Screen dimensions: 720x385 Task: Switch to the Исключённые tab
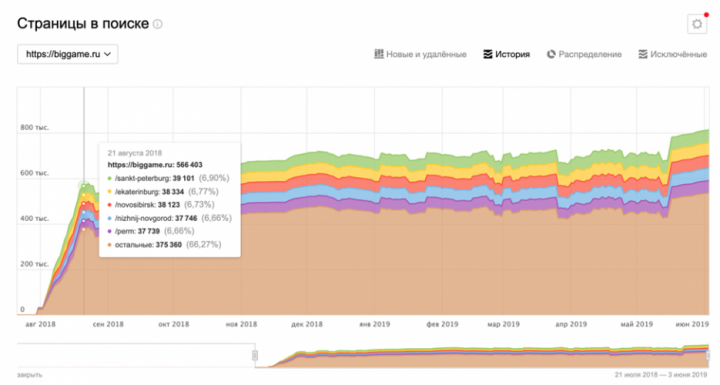point(673,54)
